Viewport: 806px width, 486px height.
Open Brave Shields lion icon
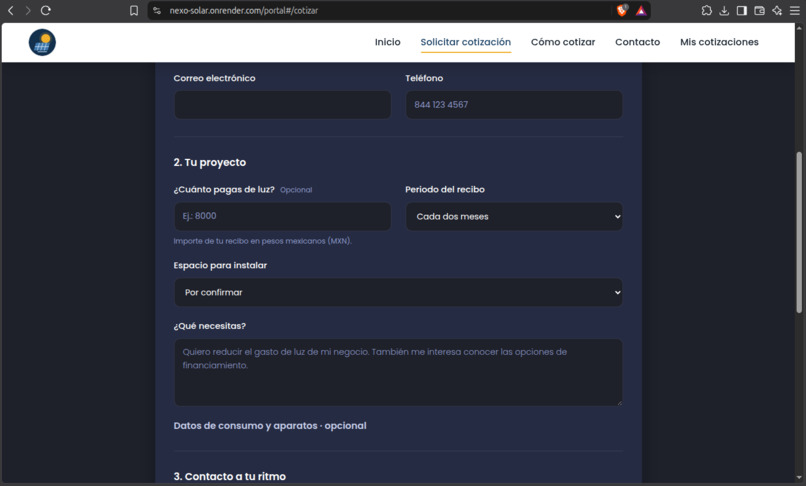(622, 10)
